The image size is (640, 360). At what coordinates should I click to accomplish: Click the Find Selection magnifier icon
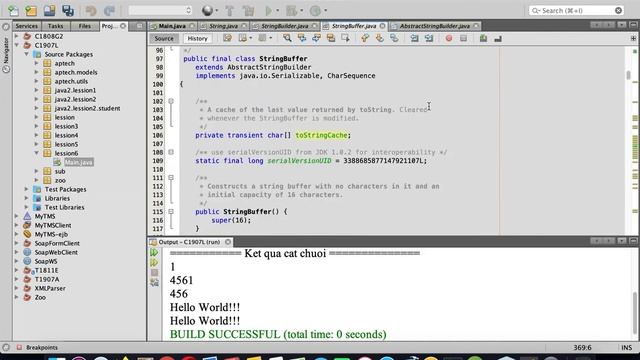click(x=287, y=38)
